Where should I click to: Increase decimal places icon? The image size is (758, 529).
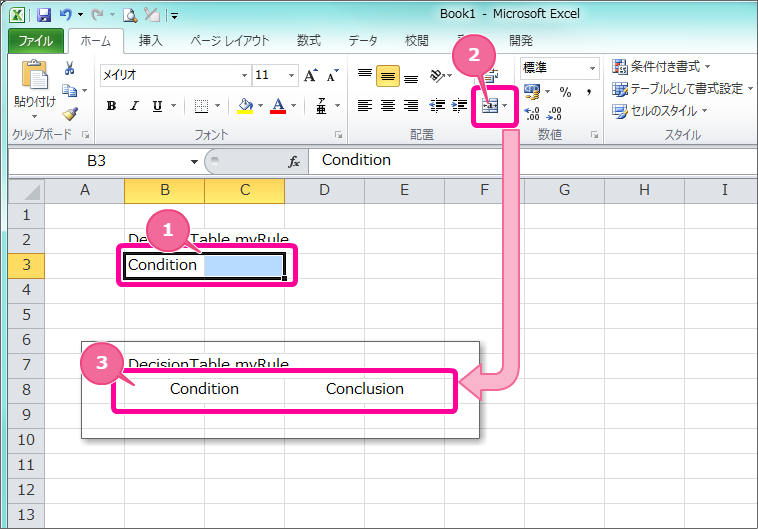click(x=532, y=114)
